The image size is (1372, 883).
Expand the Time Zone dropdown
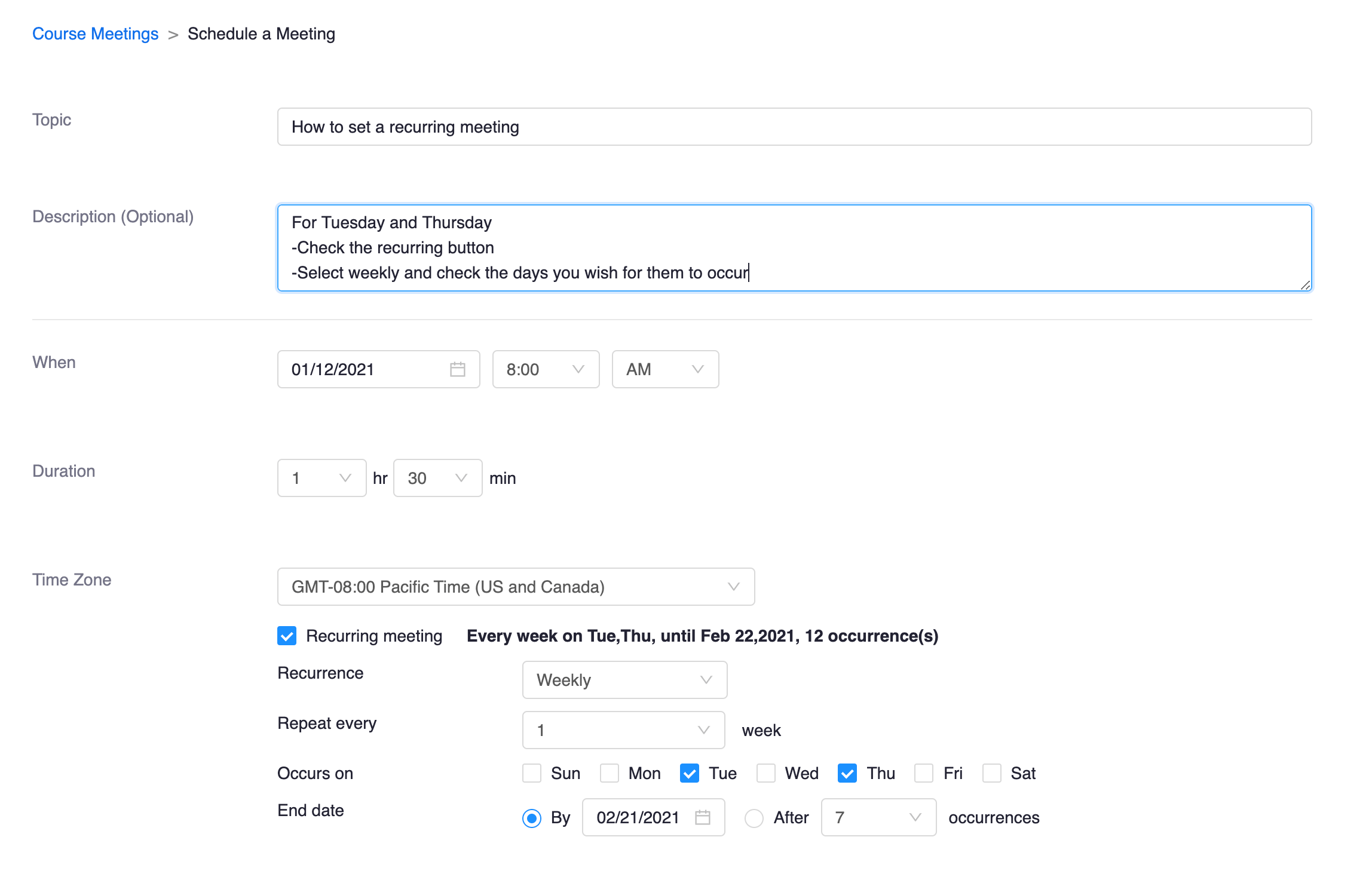(x=516, y=587)
